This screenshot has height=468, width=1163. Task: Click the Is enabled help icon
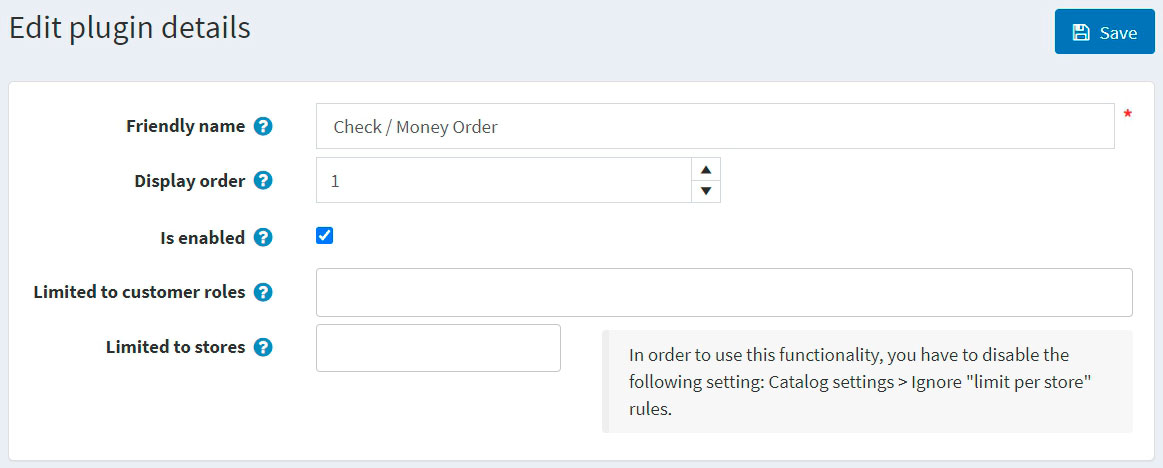[x=263, y=238]
